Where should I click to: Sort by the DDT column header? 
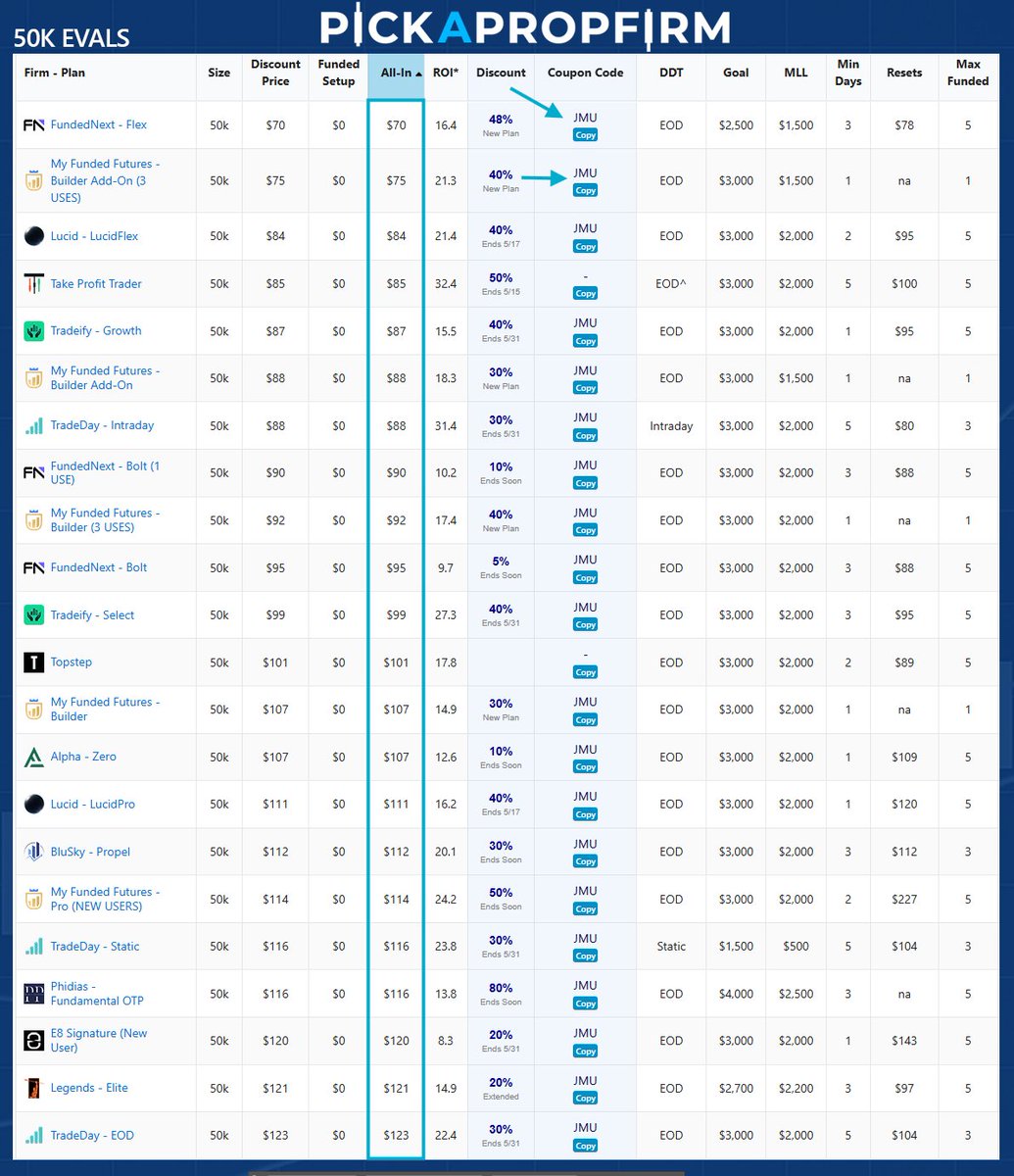pyautogui.click(x=671, y=73)
